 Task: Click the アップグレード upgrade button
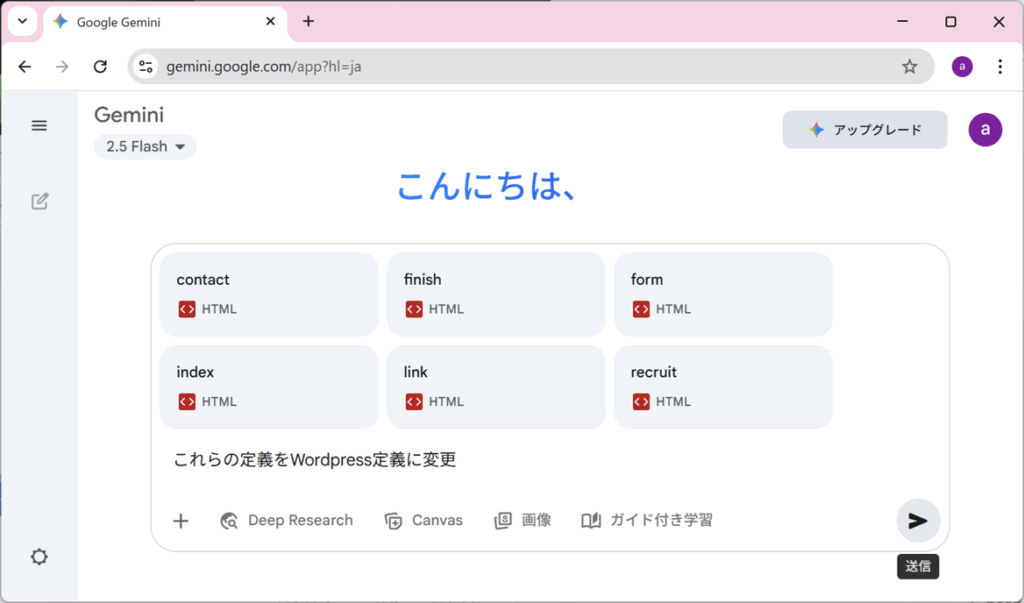pos(865,129)
